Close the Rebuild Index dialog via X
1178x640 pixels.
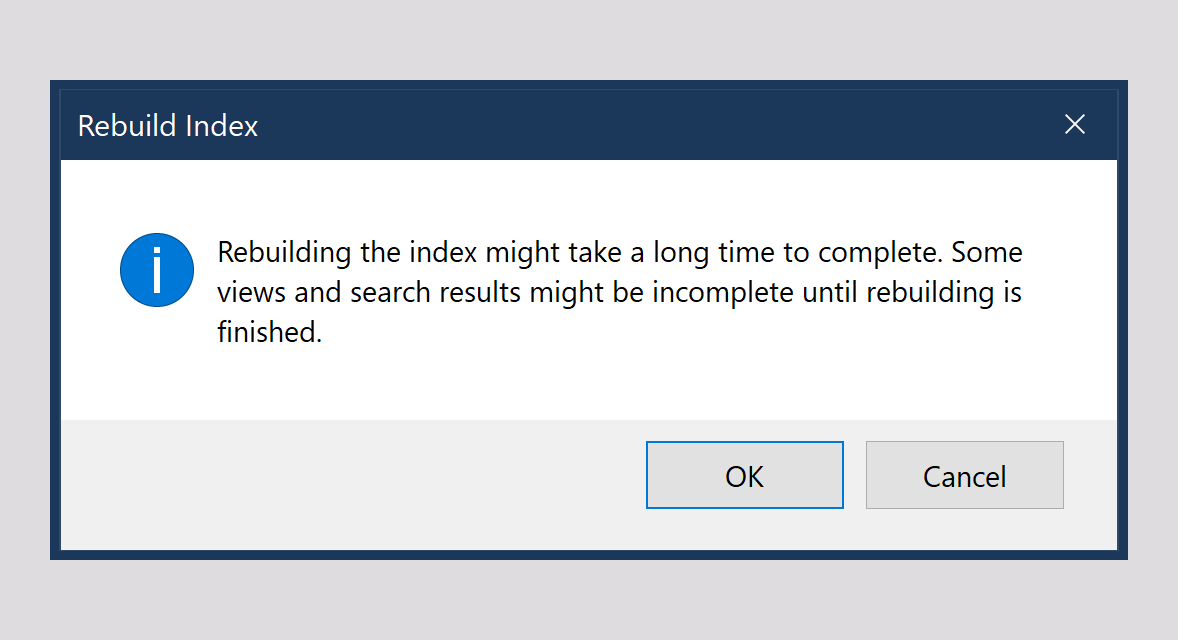pyautogui.click(x=1074, y=124)
